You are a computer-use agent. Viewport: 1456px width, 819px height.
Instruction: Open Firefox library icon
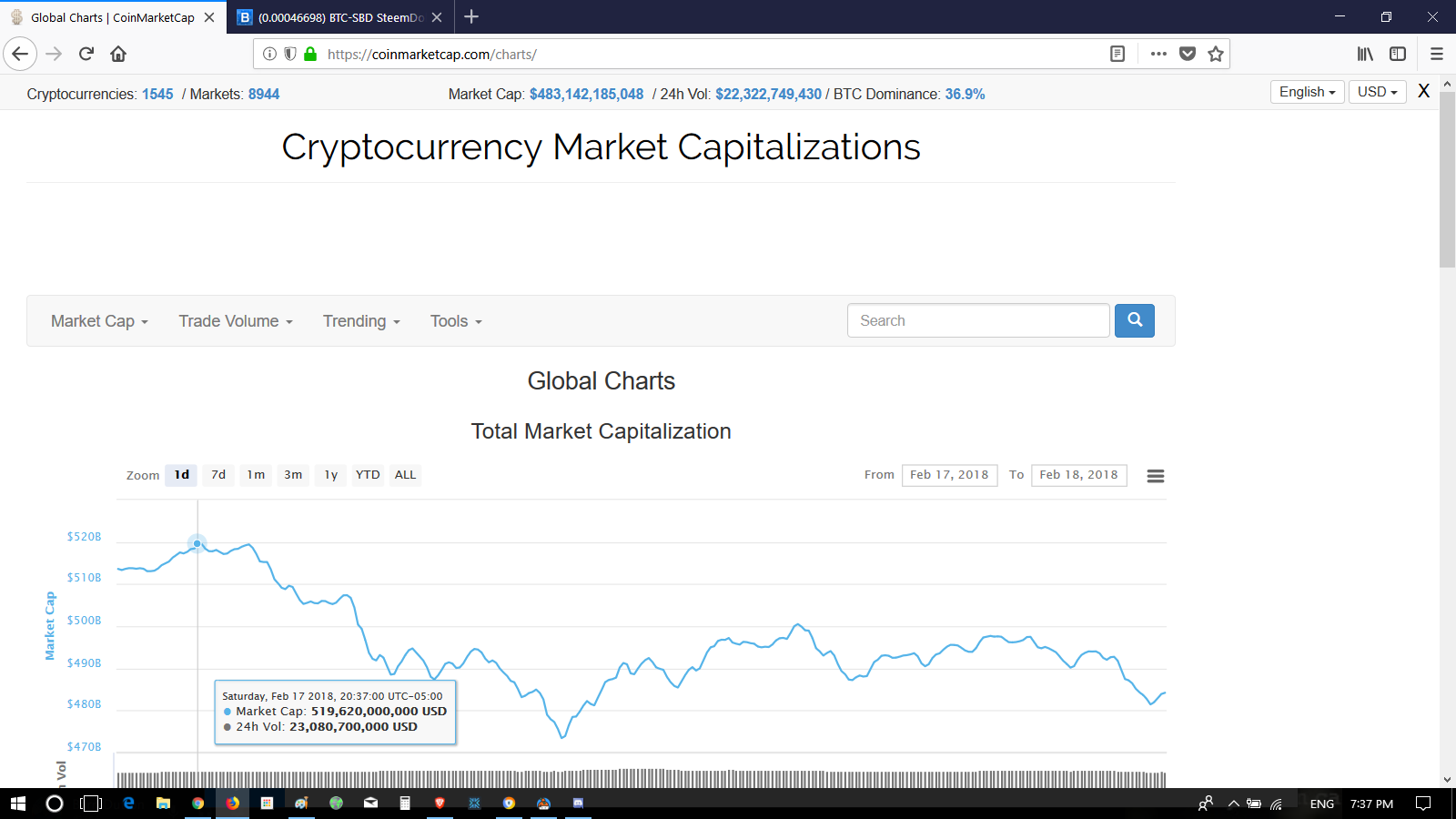pos(1365,55)
